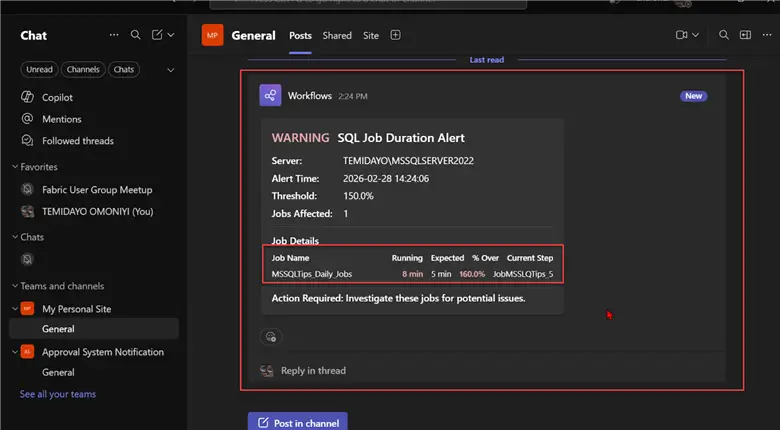
Task: Add a reaction to the Workflows post
Action: pos(271,337)
